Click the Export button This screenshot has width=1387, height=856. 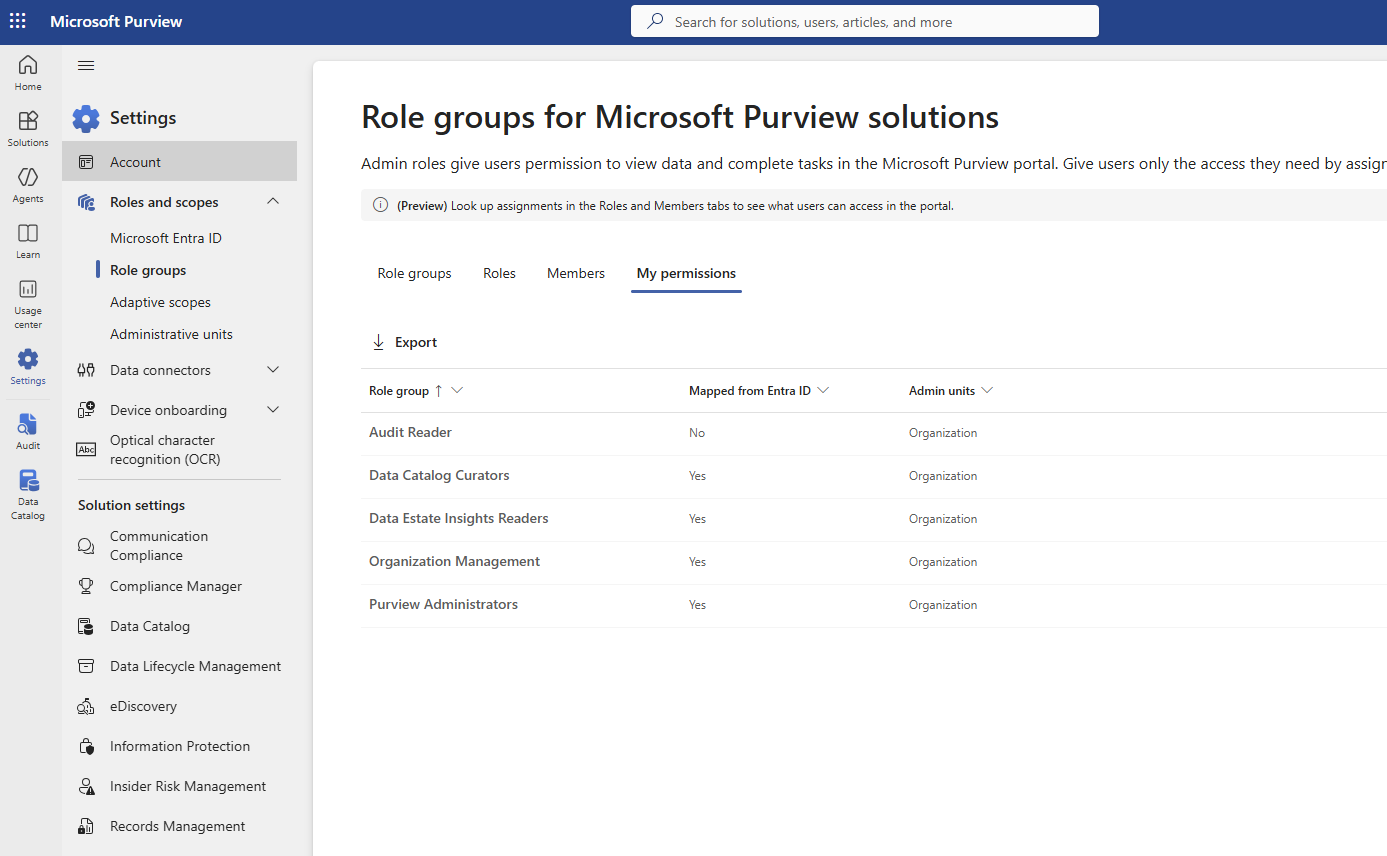(404, 342)
